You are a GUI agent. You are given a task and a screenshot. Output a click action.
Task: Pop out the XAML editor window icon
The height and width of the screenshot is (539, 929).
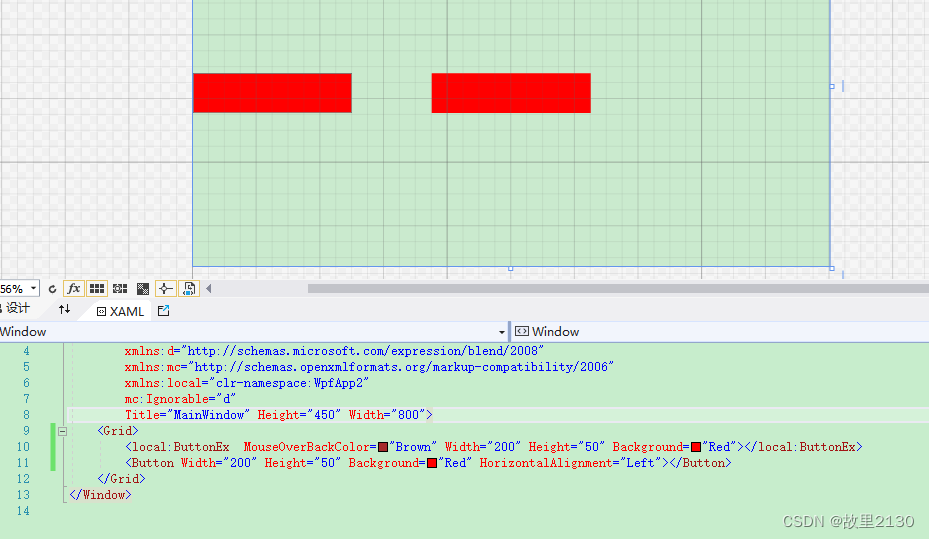coord(164,310)
